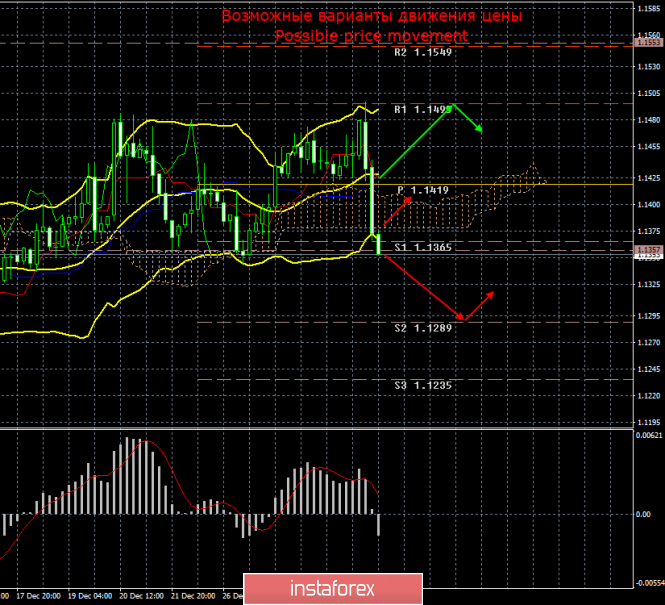Click the highlighted 1.1553 price tag
Viewport: 665px width, 605px height.
[649, 42]
